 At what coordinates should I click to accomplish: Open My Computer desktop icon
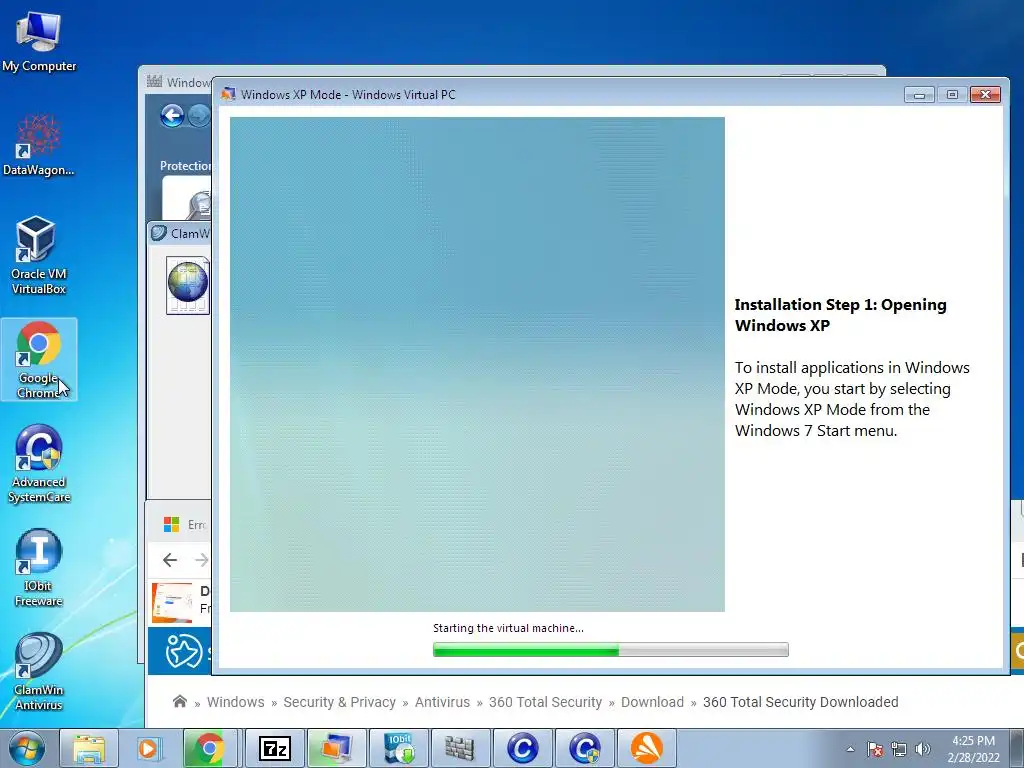[x=39, y=41]
